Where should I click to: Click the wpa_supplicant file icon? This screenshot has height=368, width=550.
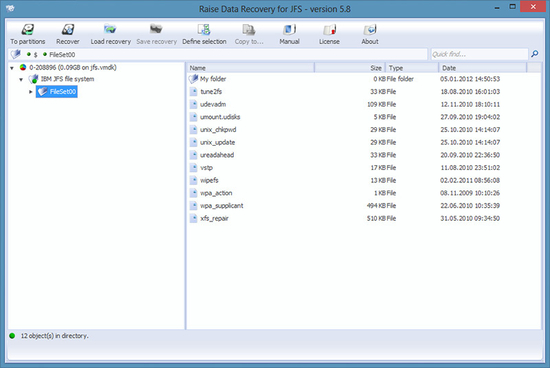(193, 206)
